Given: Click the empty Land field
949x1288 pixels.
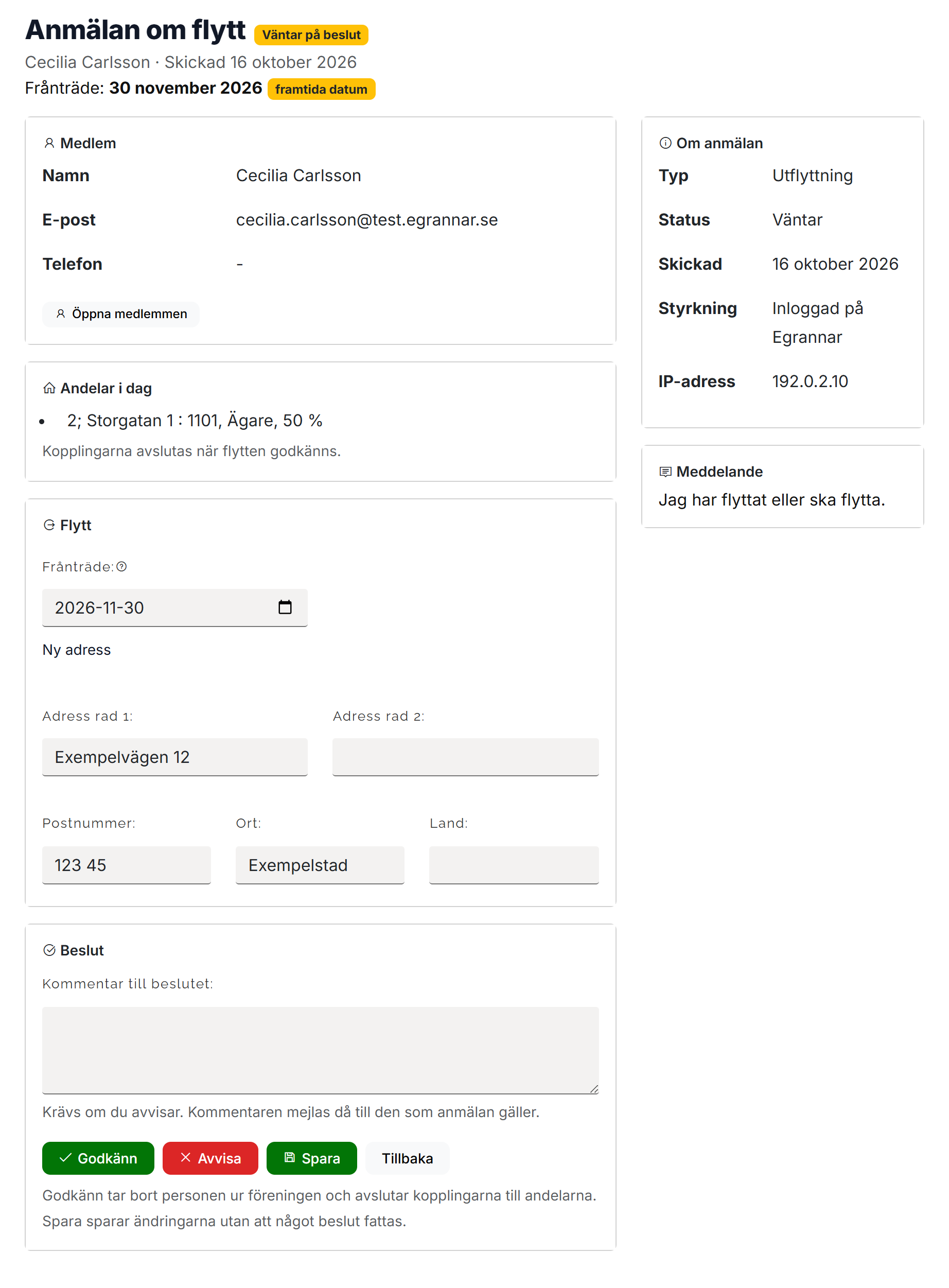Looking at the screenshot, I should (514, 865).
